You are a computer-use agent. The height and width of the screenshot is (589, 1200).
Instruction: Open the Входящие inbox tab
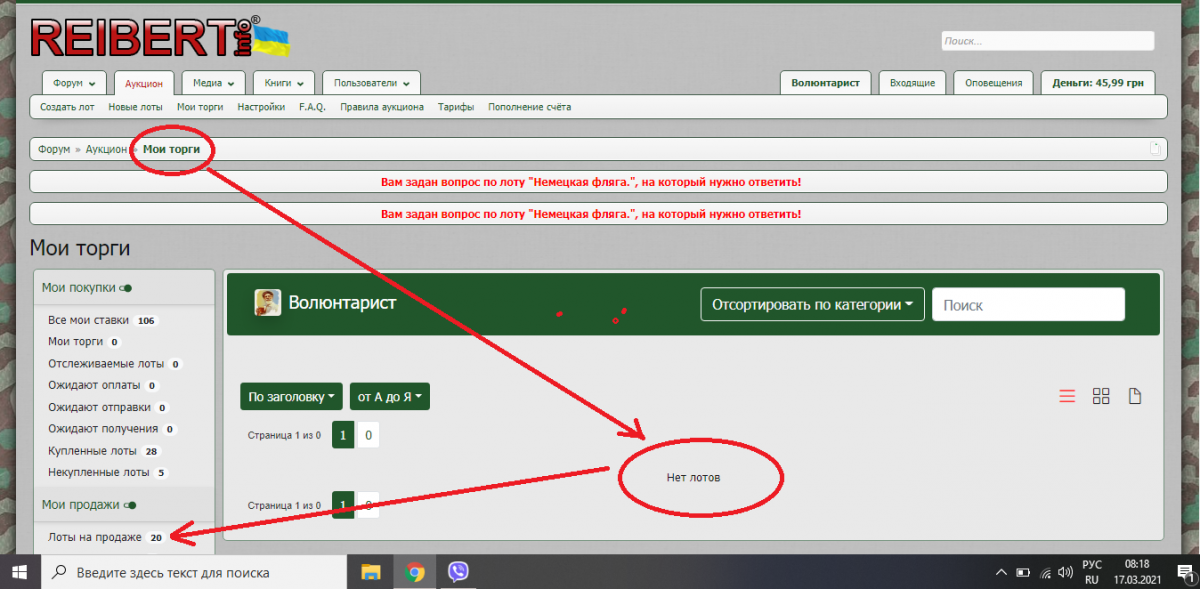click(912, 83)
